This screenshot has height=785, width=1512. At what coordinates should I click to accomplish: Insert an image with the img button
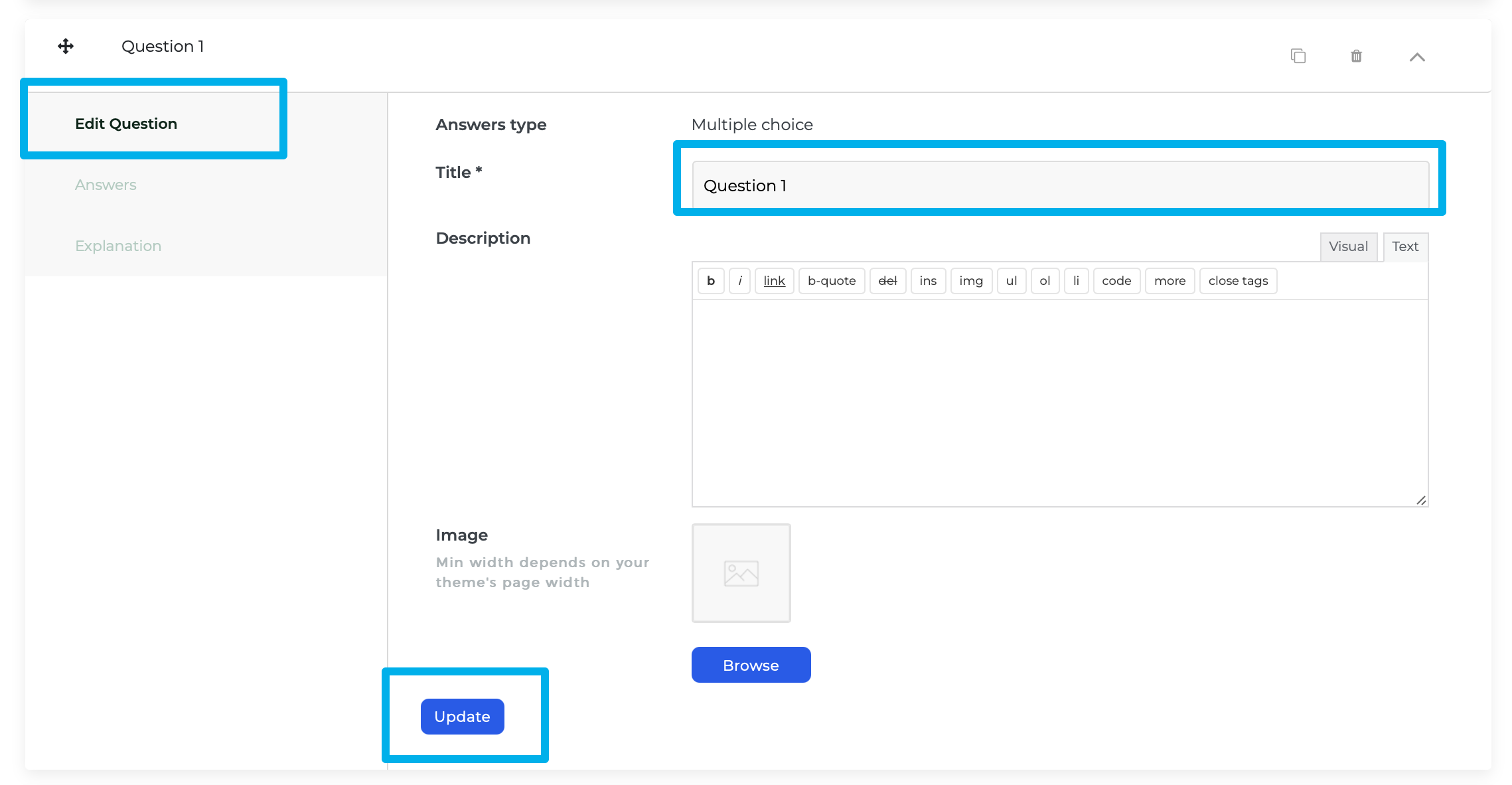tap(971, 280)
